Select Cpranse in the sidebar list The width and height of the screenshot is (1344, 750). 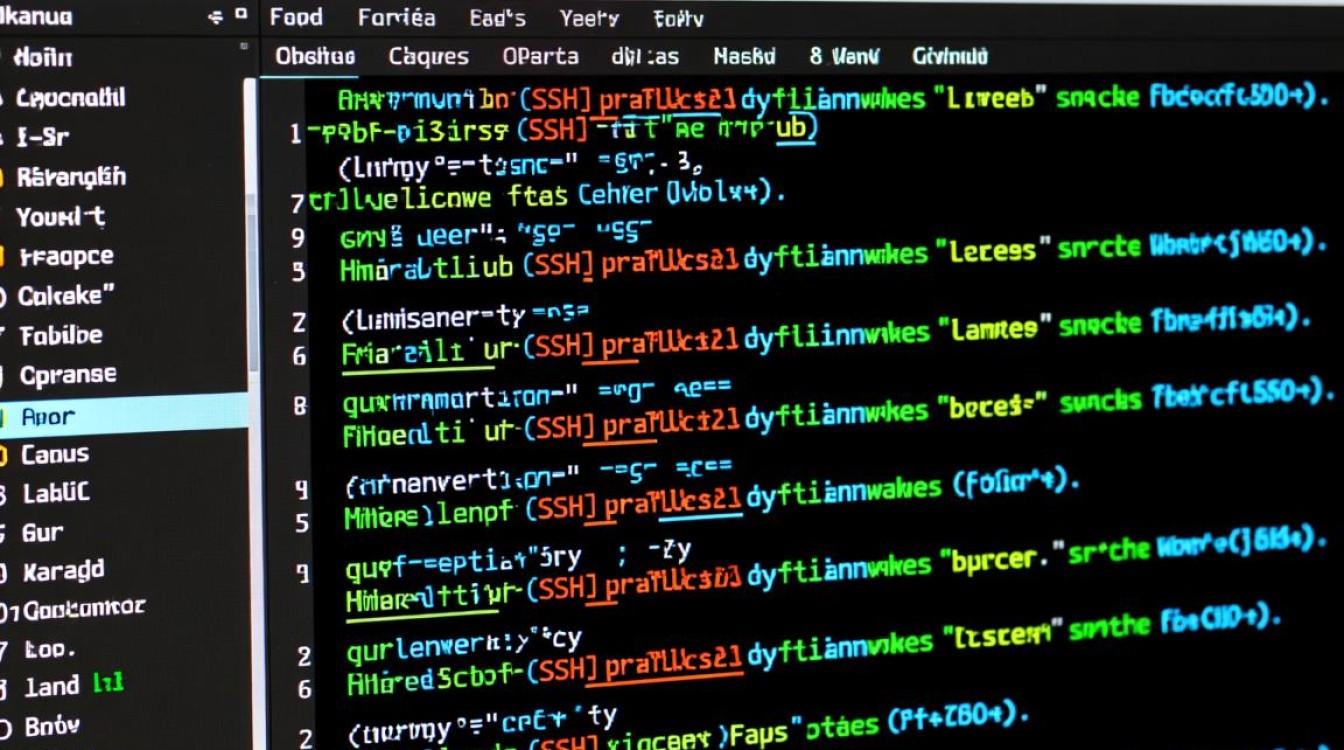coord(68,376)
